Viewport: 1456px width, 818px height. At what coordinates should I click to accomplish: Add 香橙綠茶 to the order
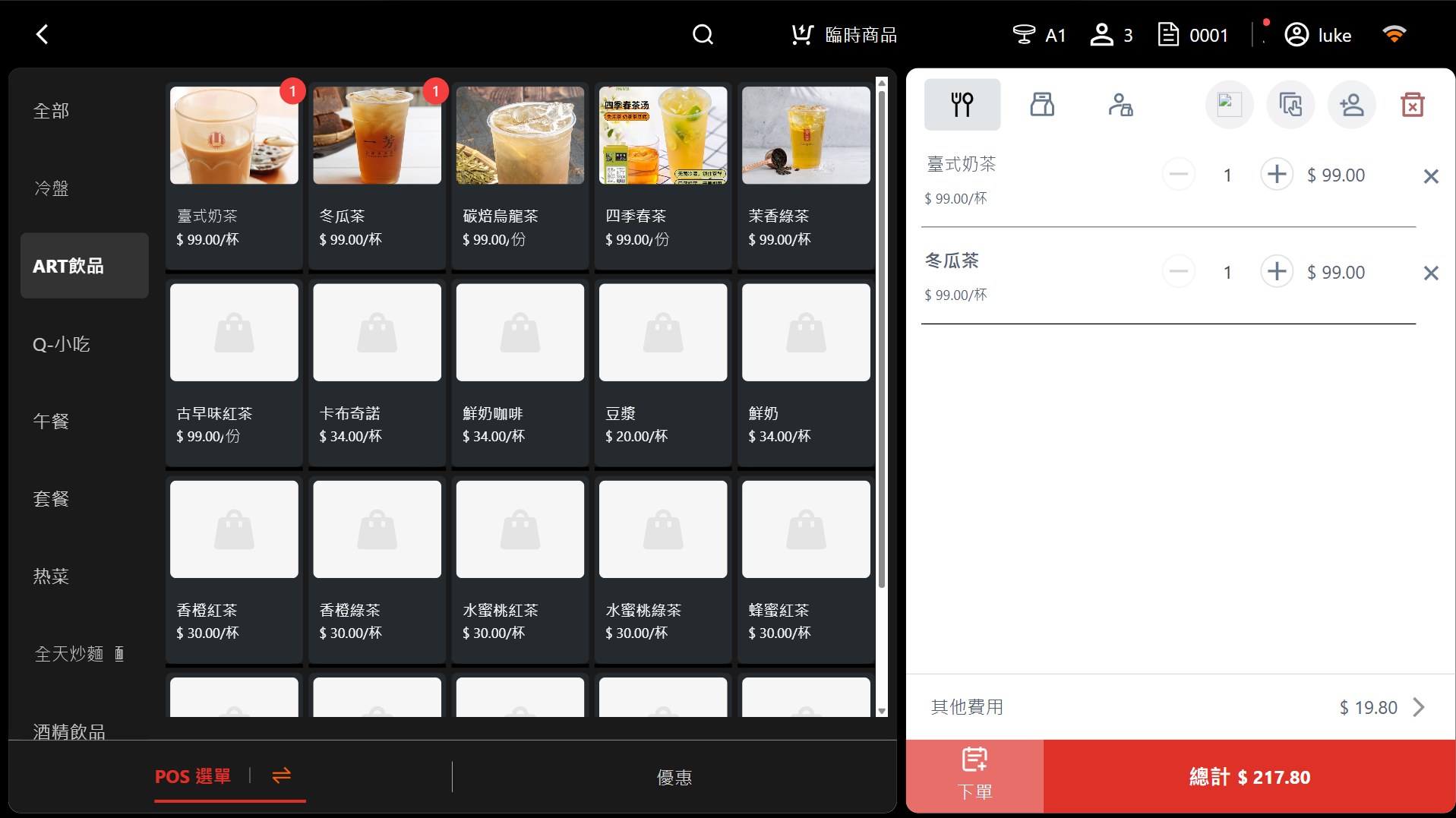click(377, 570)
